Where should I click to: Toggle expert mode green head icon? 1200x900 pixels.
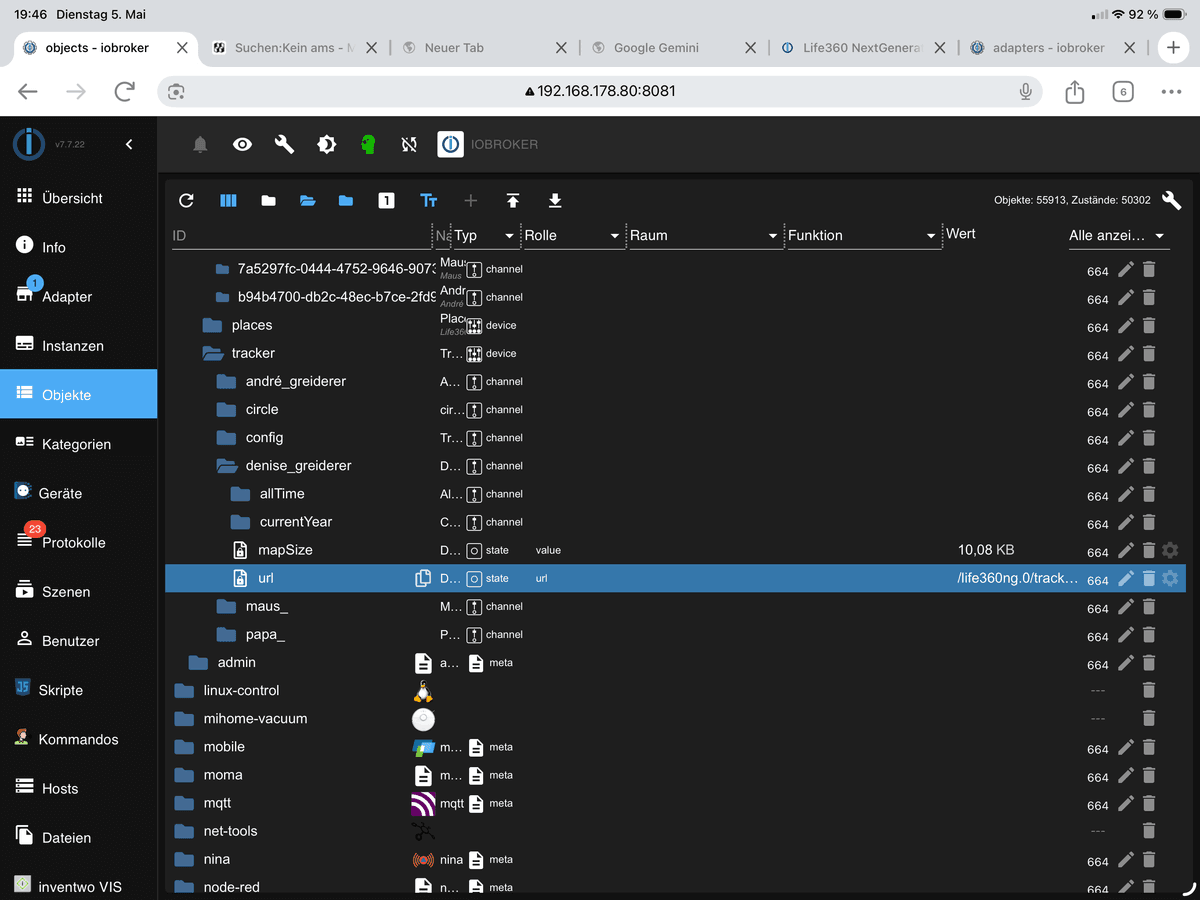coord(368,145)
